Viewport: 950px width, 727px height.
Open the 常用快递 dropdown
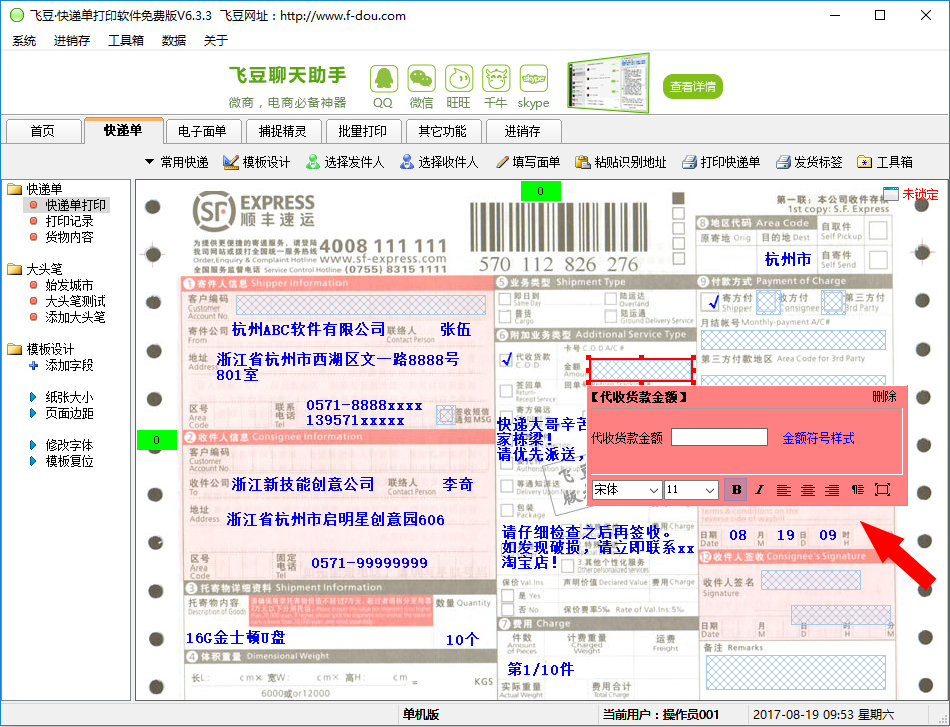pyautogui.click(x=176, y=162)
